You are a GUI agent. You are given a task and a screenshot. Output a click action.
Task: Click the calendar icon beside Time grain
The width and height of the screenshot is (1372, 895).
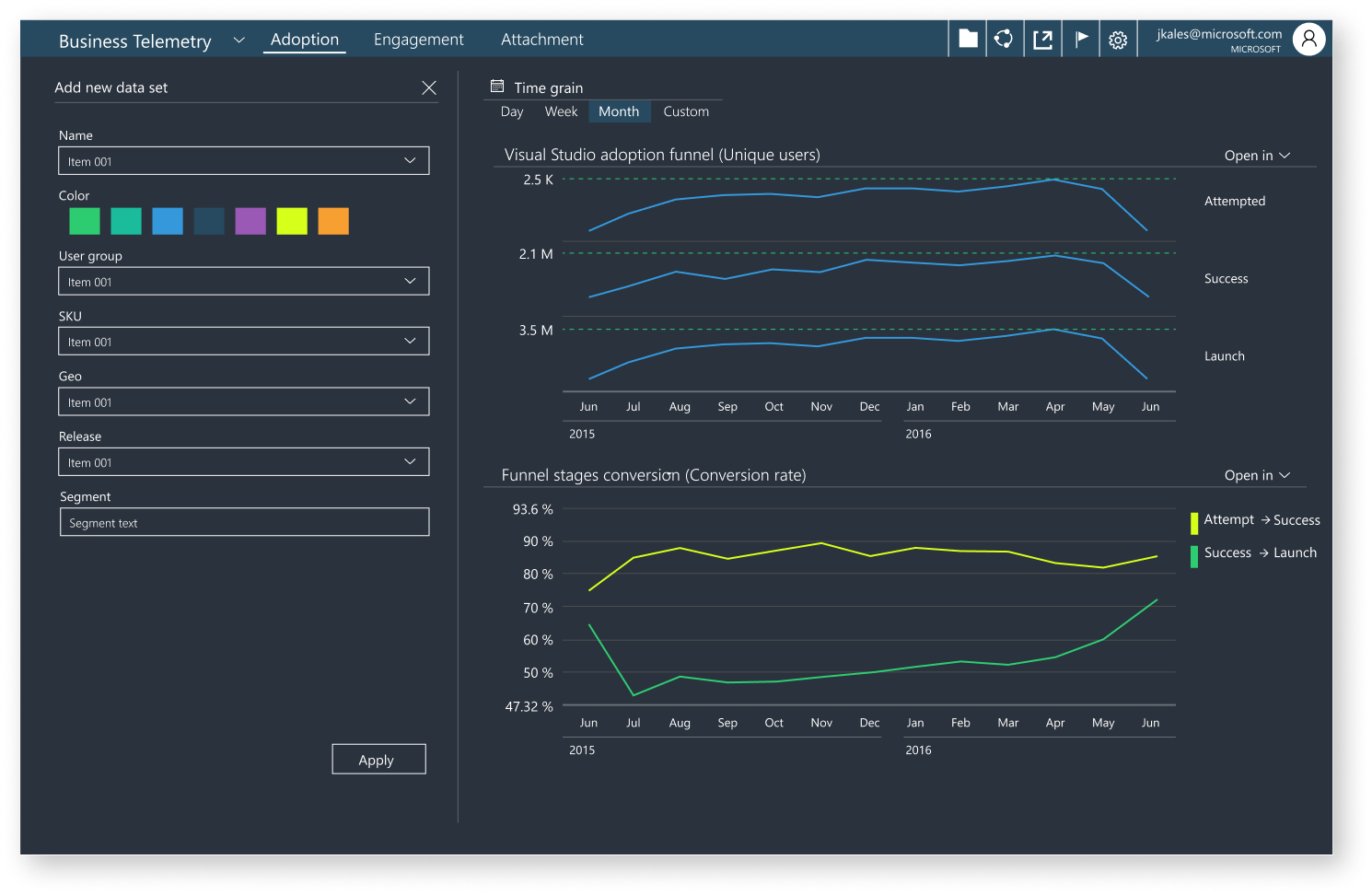tap(497, 87)
